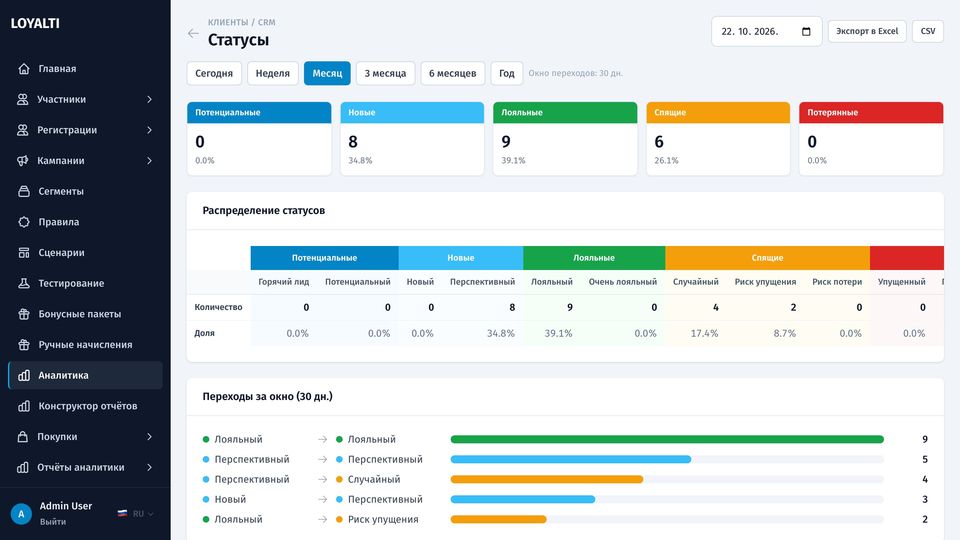Click the date field 22. 10. 2026.
This screenshot has width=960, height=540.
point(767,31)
